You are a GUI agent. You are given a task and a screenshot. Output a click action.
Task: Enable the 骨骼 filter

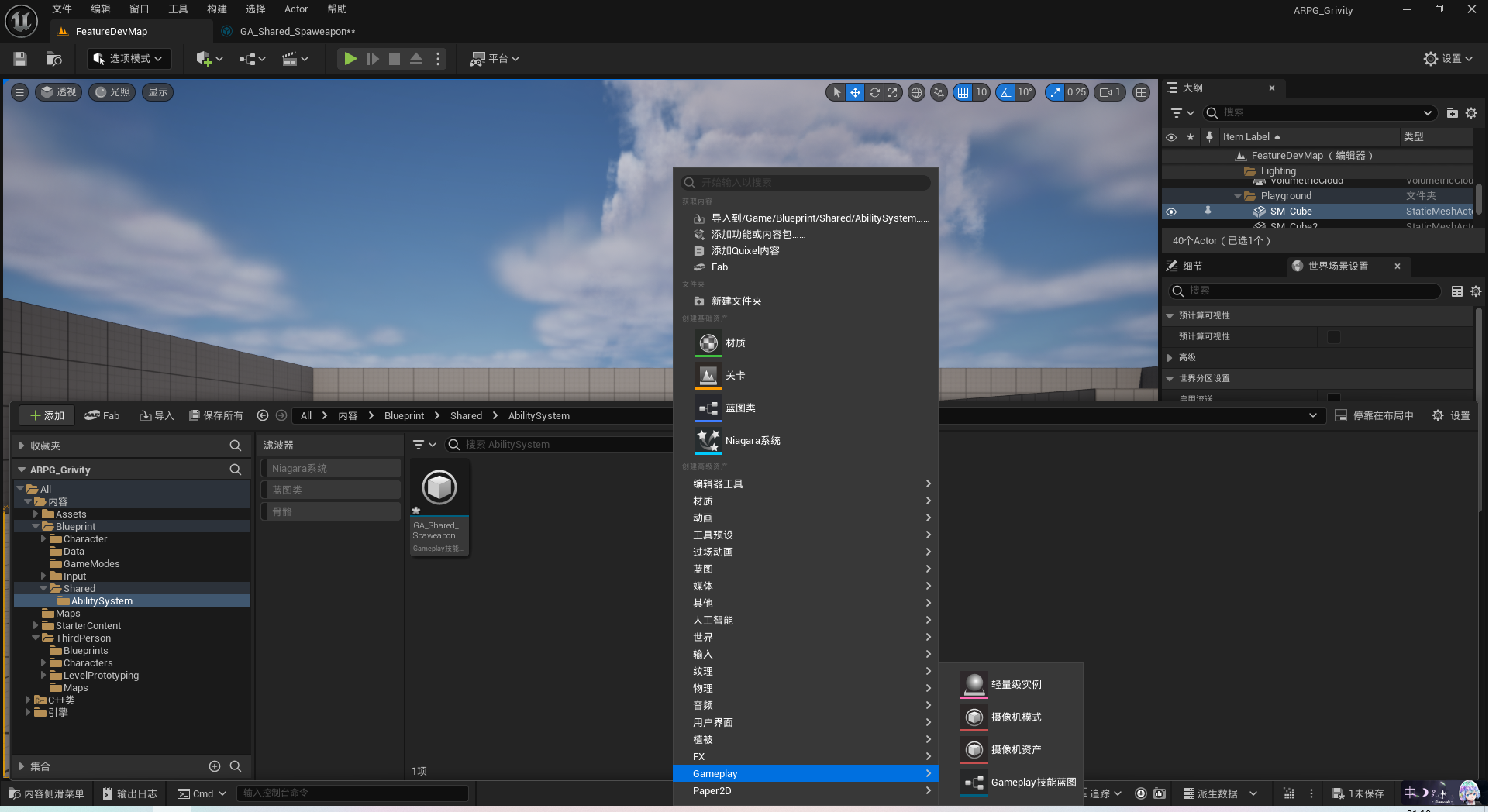[331, 512]
